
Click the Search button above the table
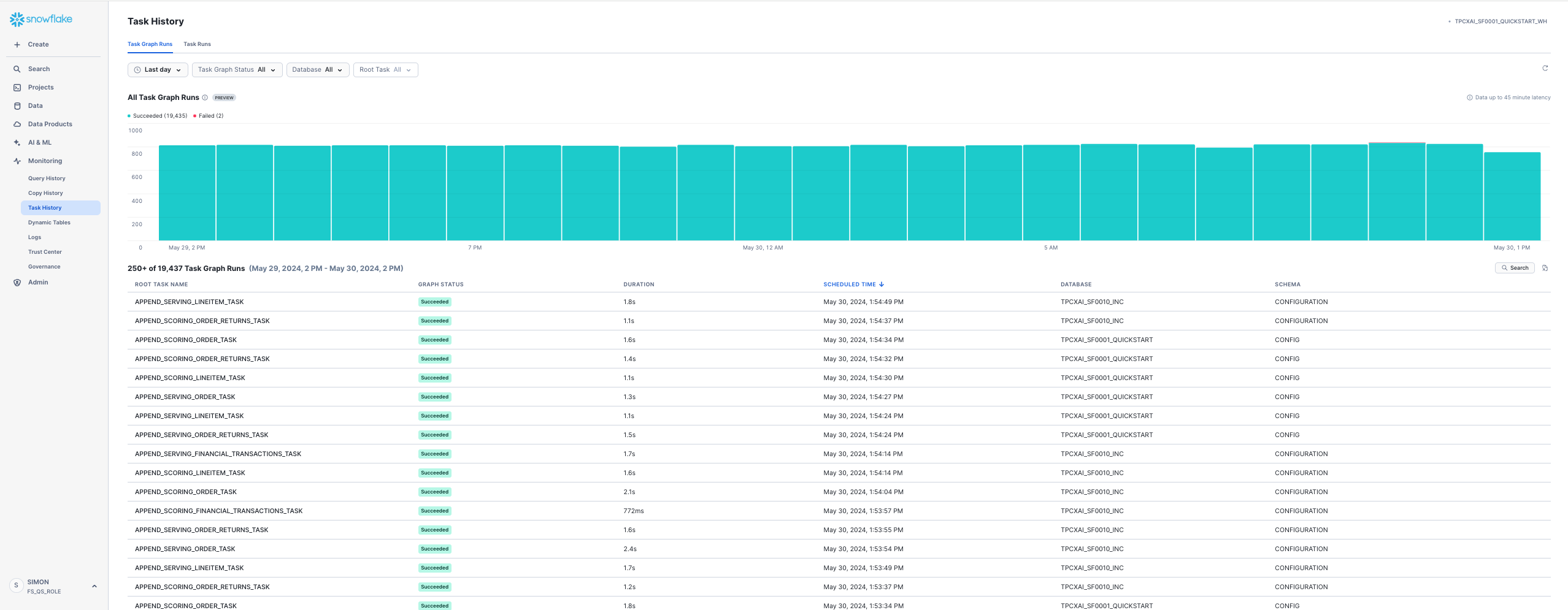pyautogui.click(x=1514, y=268)
